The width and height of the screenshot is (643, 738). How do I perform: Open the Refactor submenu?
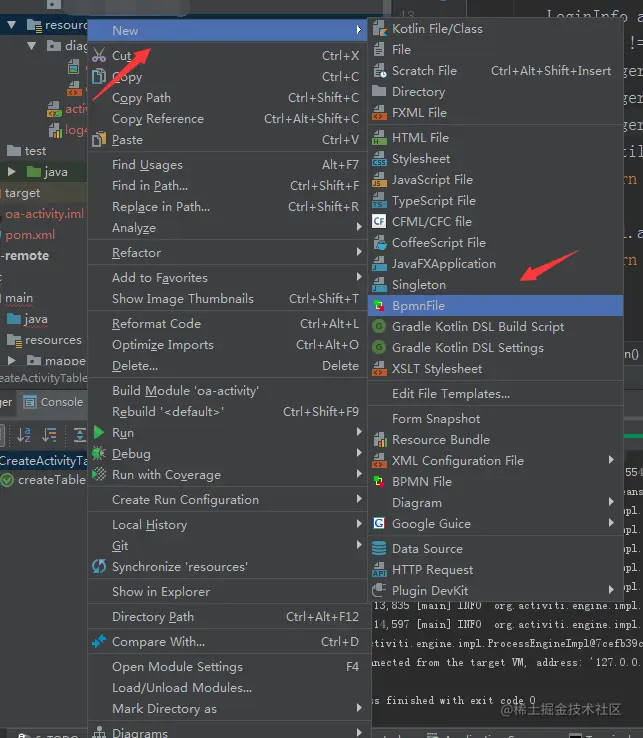(x=227, y=253)
